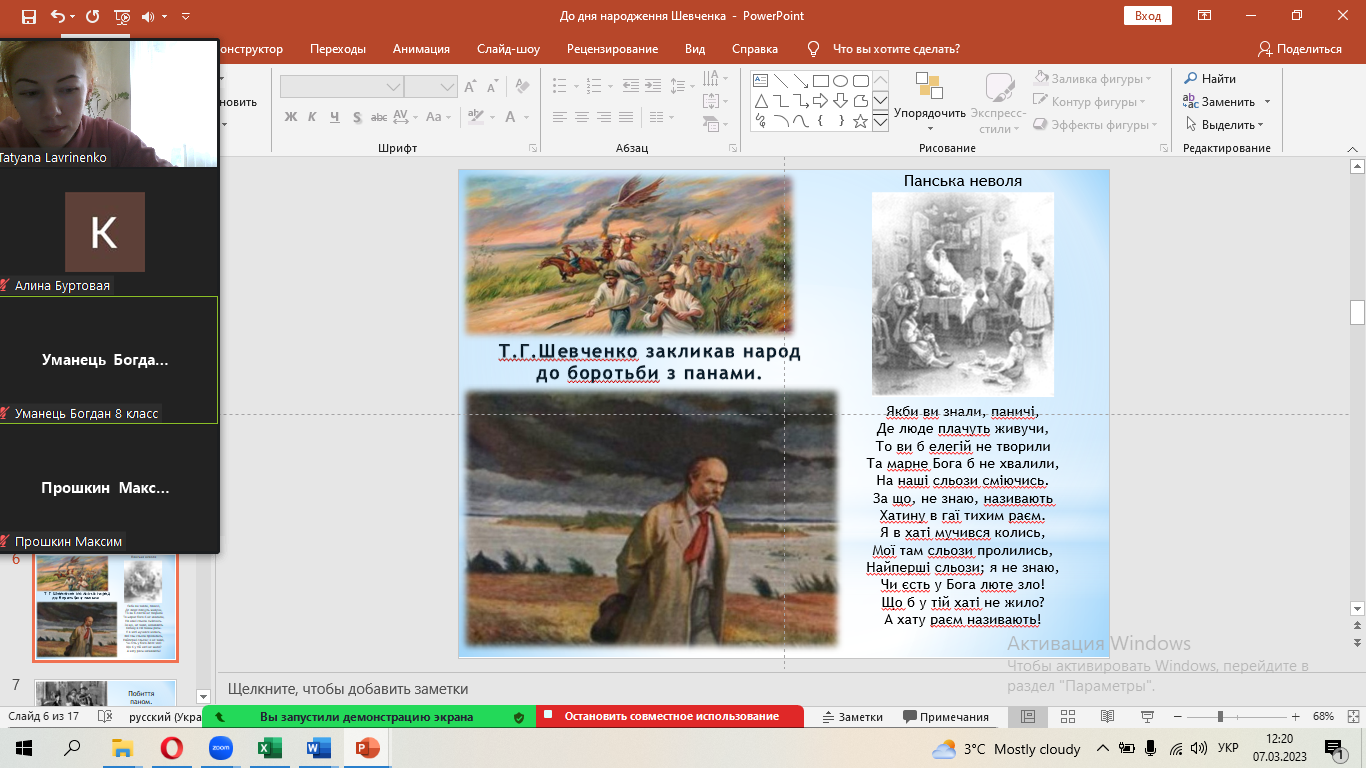
Task: Open Opera from the taskbar
Action: tap(171, 748)
